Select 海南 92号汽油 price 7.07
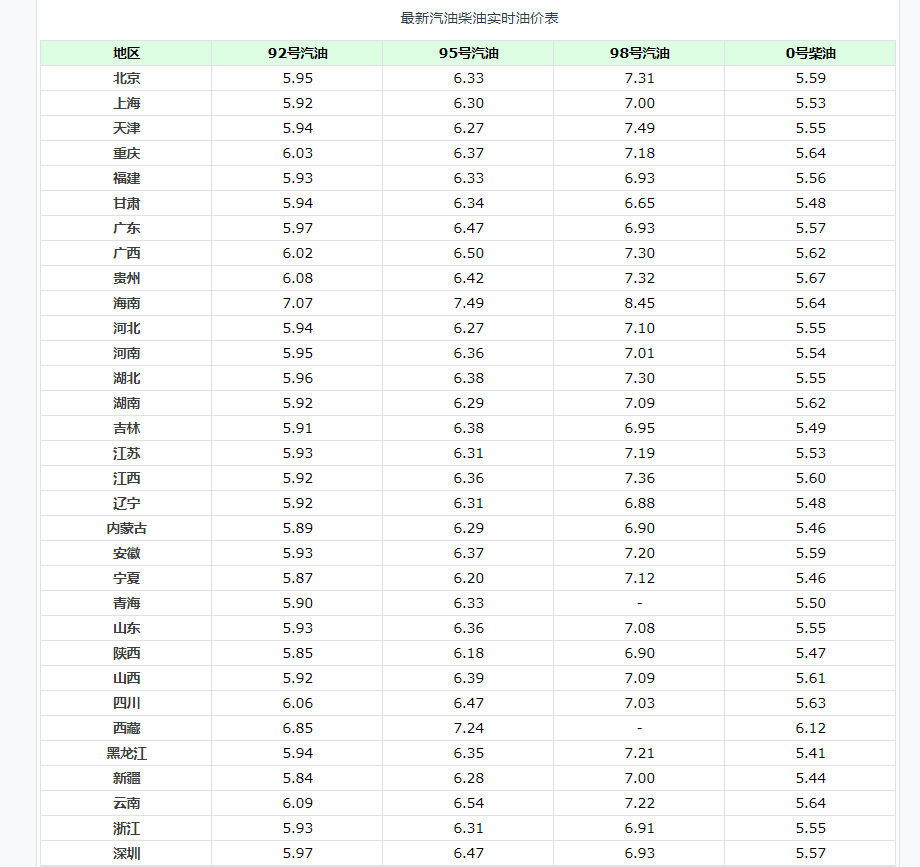The width and height of the screenshot is (920, 867). [x=297, y=303]
